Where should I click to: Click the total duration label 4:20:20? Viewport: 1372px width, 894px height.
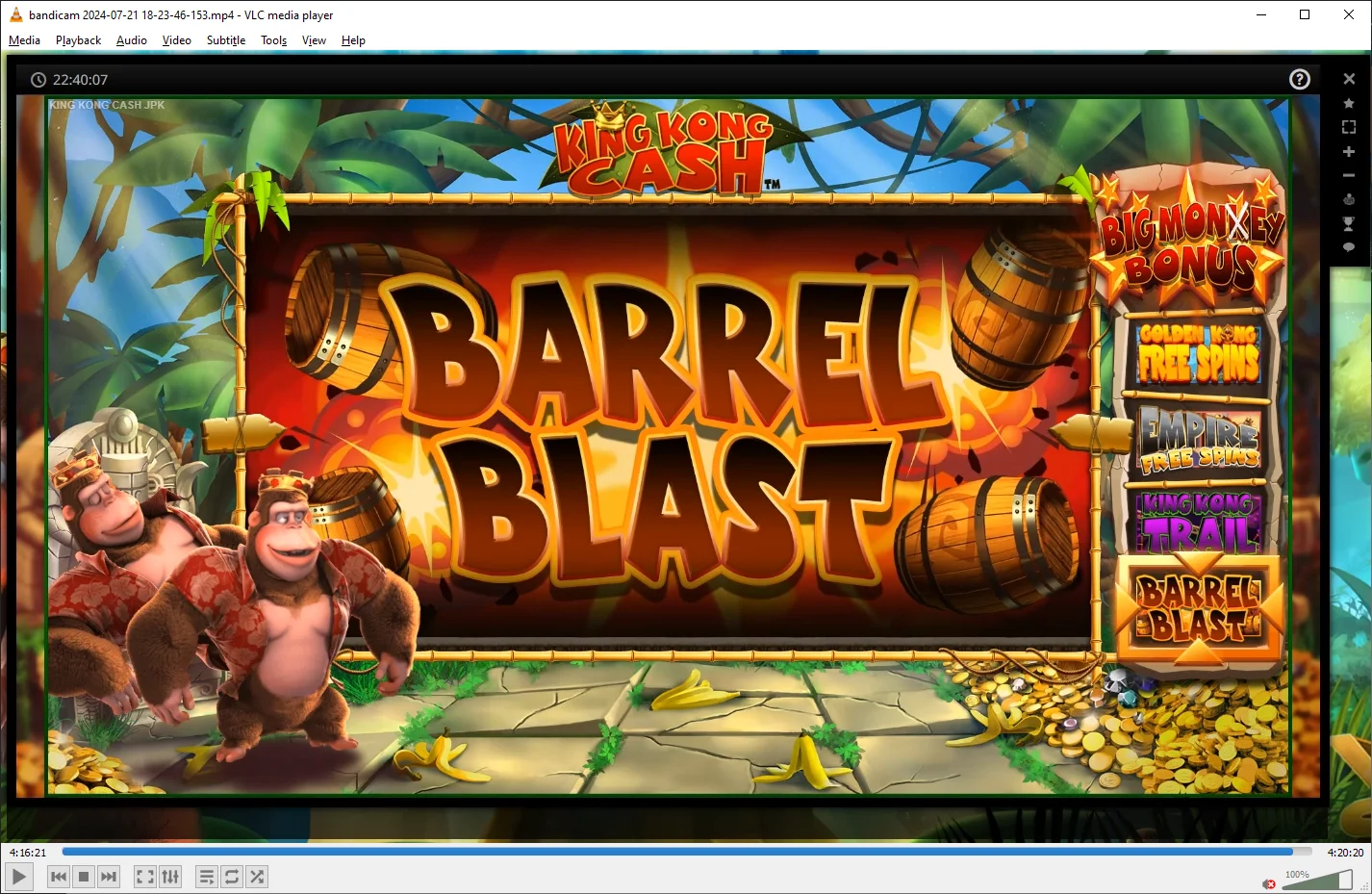(x=1345, y=853)
